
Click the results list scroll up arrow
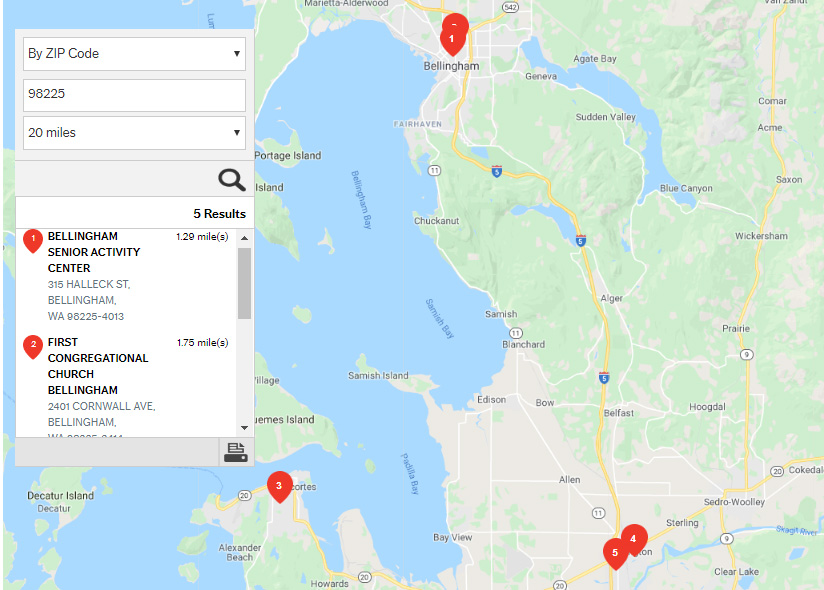[x=244, y=238]
